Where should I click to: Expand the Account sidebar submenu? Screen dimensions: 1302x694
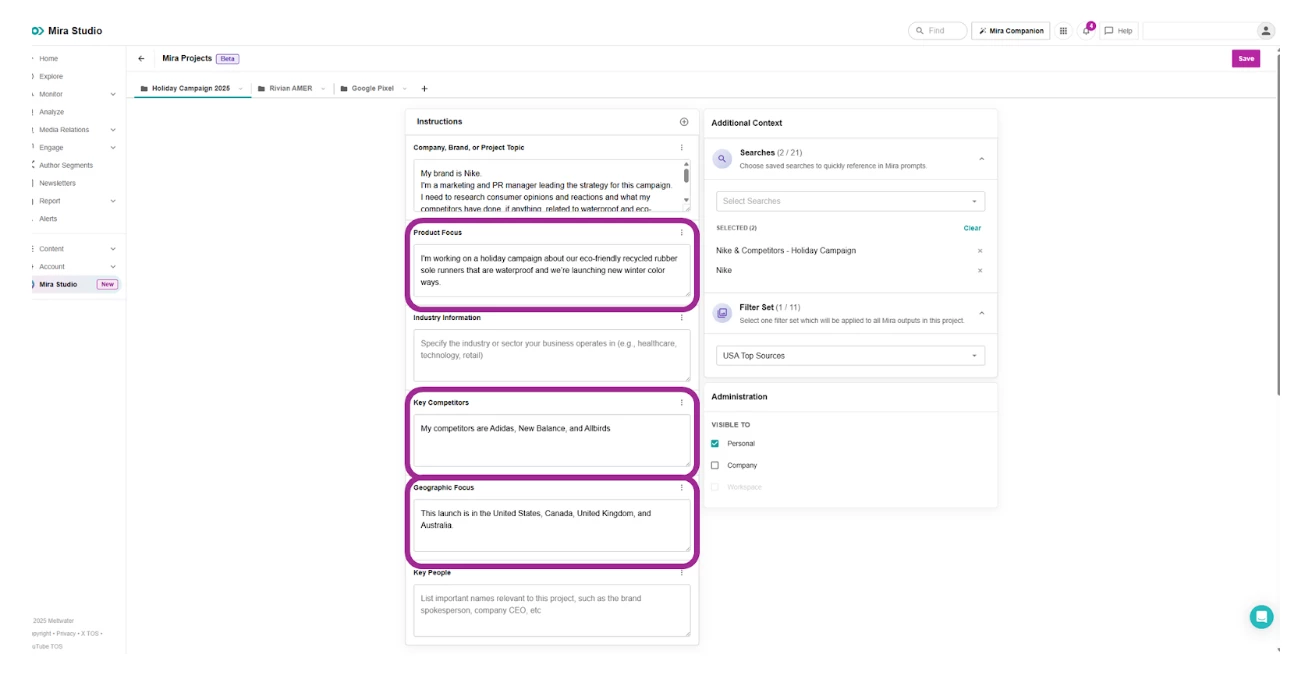(x=112, y=267)
